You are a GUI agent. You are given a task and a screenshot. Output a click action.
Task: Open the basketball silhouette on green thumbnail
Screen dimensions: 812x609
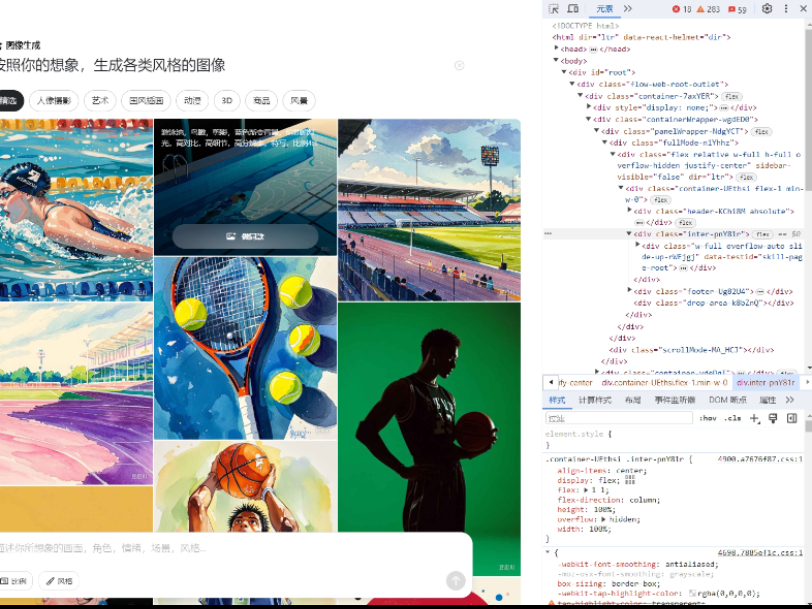[429, 438]
